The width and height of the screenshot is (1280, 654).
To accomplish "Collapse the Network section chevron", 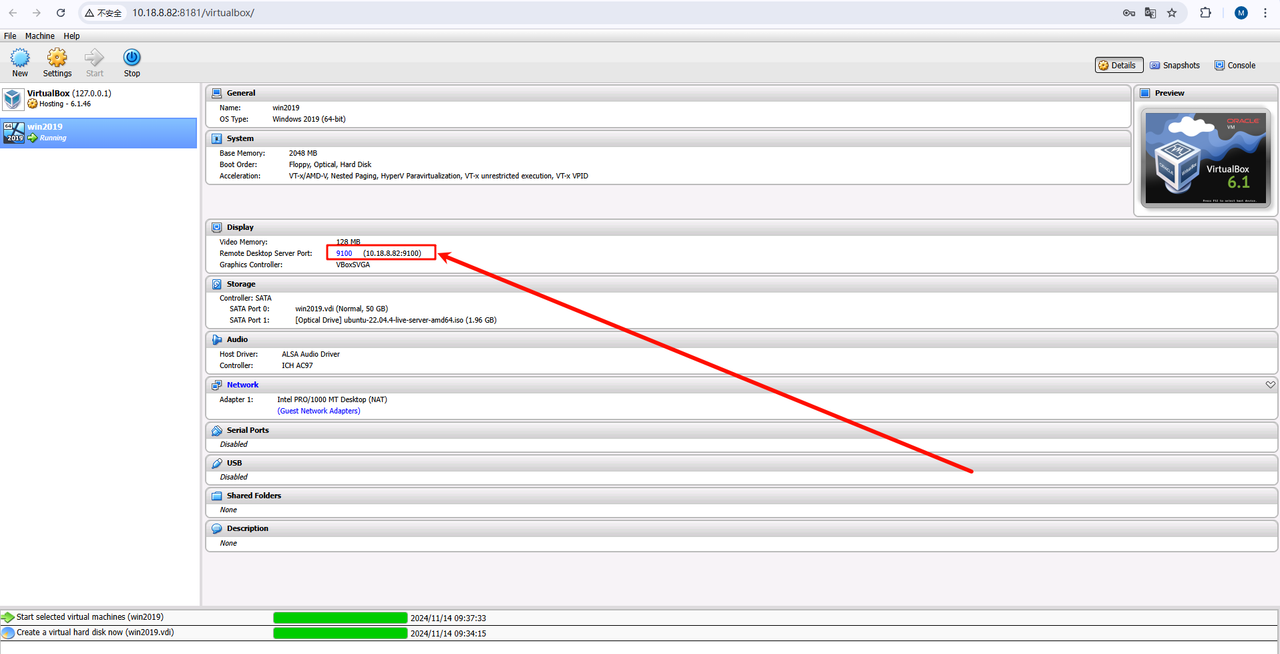I will click(x=1270, y=384).
